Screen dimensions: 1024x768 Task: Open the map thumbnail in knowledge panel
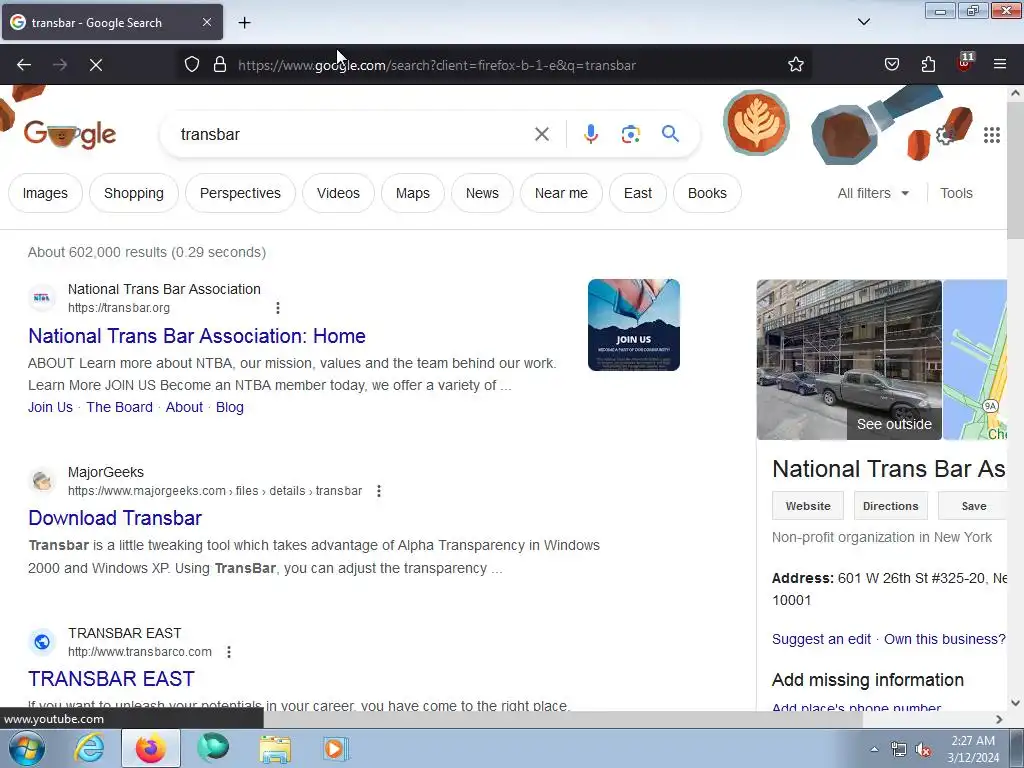975,360
